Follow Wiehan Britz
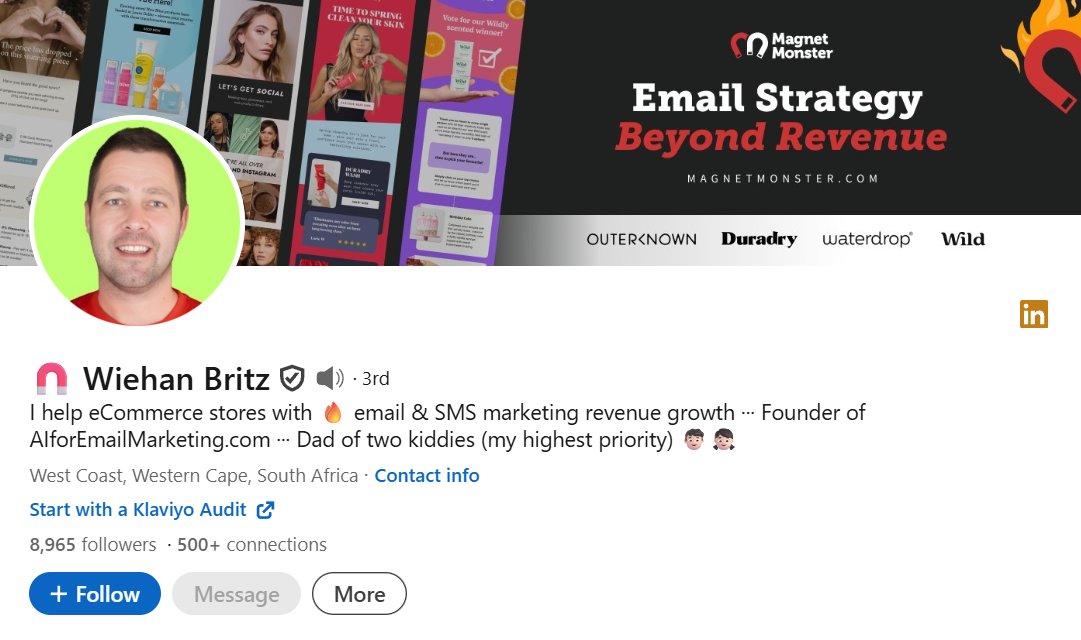The width and height of the screenshot is (1081, 640). point(95,594)
